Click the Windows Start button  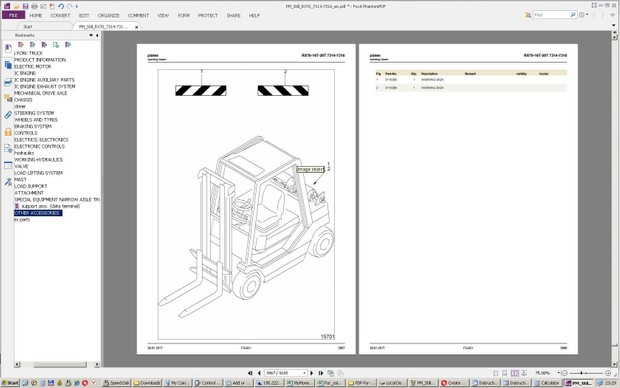10,383
